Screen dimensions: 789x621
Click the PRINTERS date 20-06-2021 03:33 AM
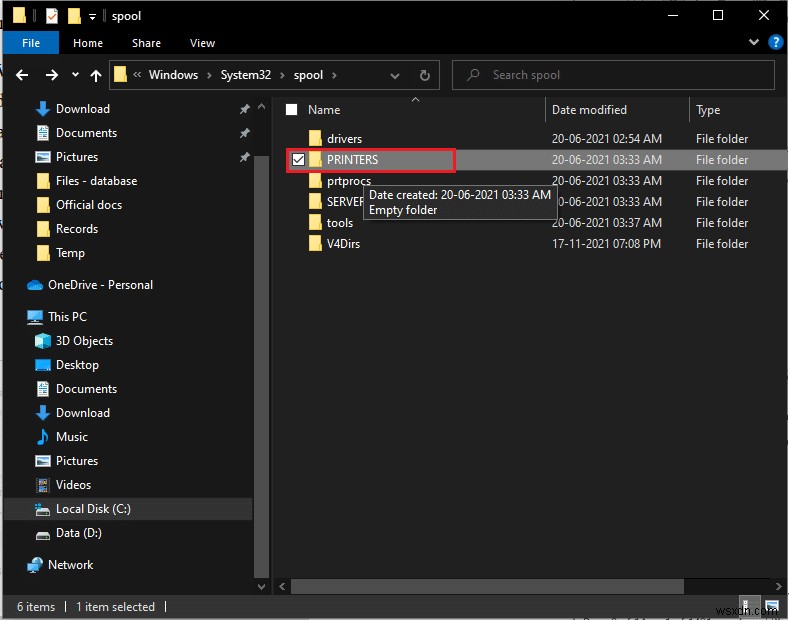pyautogui.click(x=606, y=160)
